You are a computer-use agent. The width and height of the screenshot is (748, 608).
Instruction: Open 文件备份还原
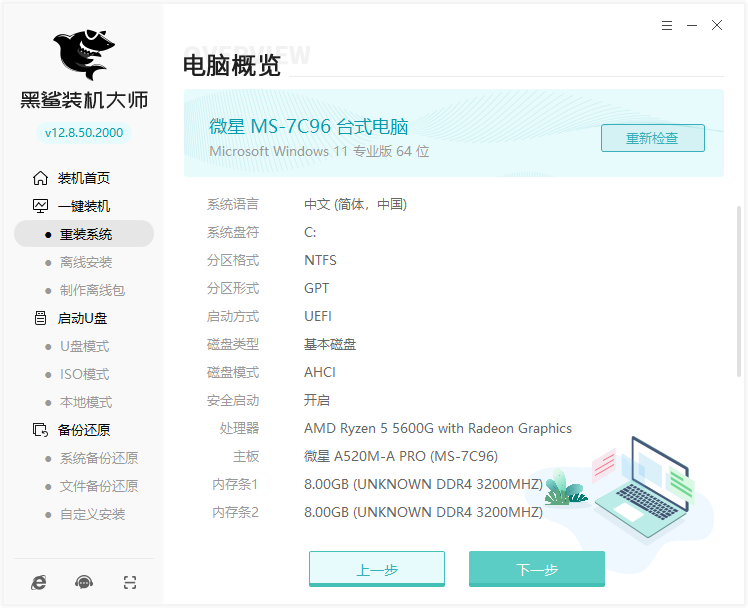[99, 486]
